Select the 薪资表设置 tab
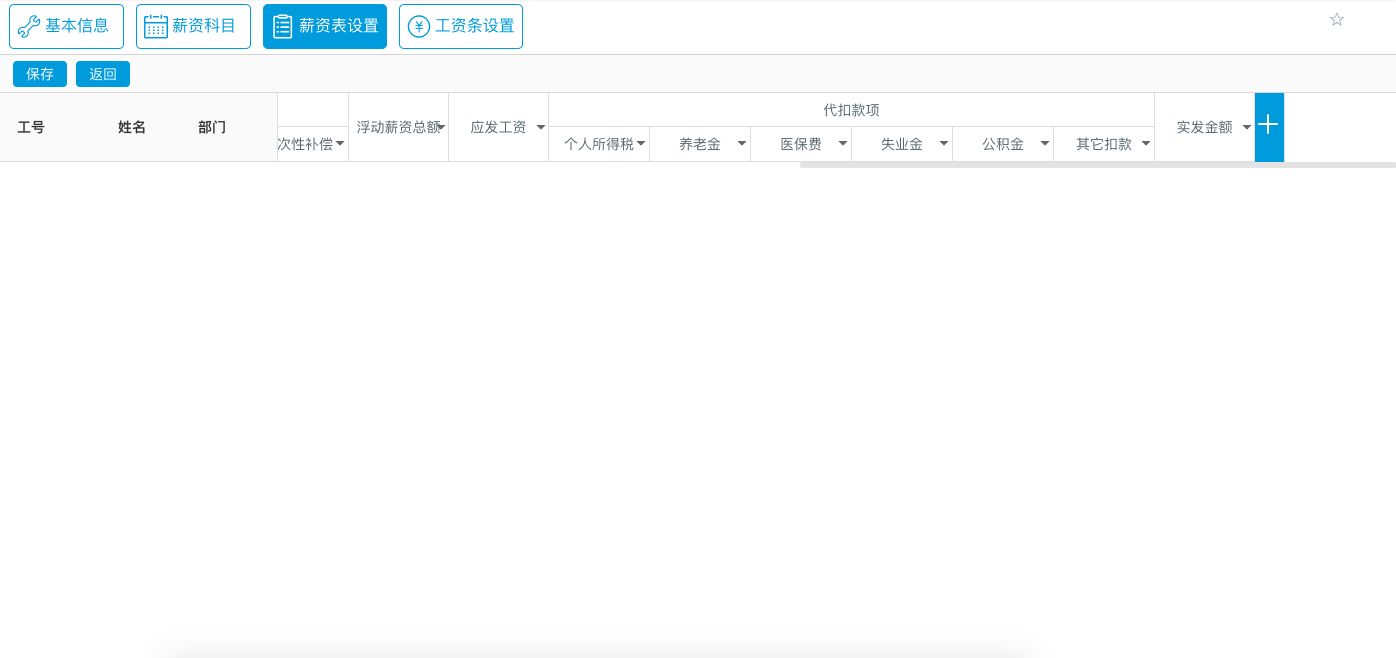Viewport: 1396px width, 658px height. pos(324,26)
